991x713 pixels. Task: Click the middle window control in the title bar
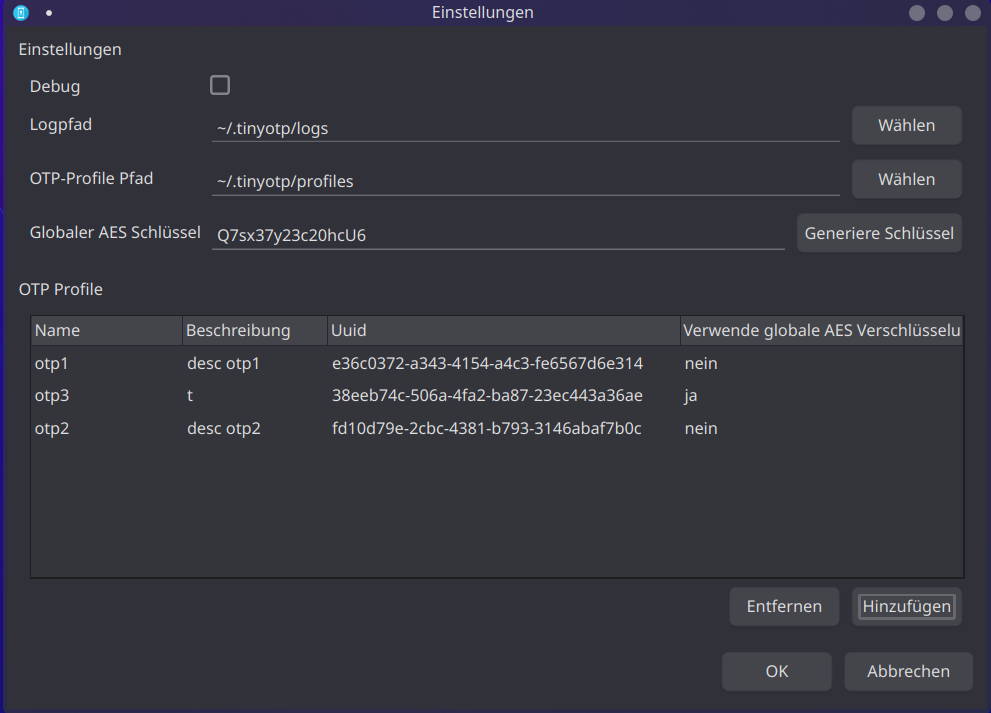pyautogui.click(x=945, y=13)
